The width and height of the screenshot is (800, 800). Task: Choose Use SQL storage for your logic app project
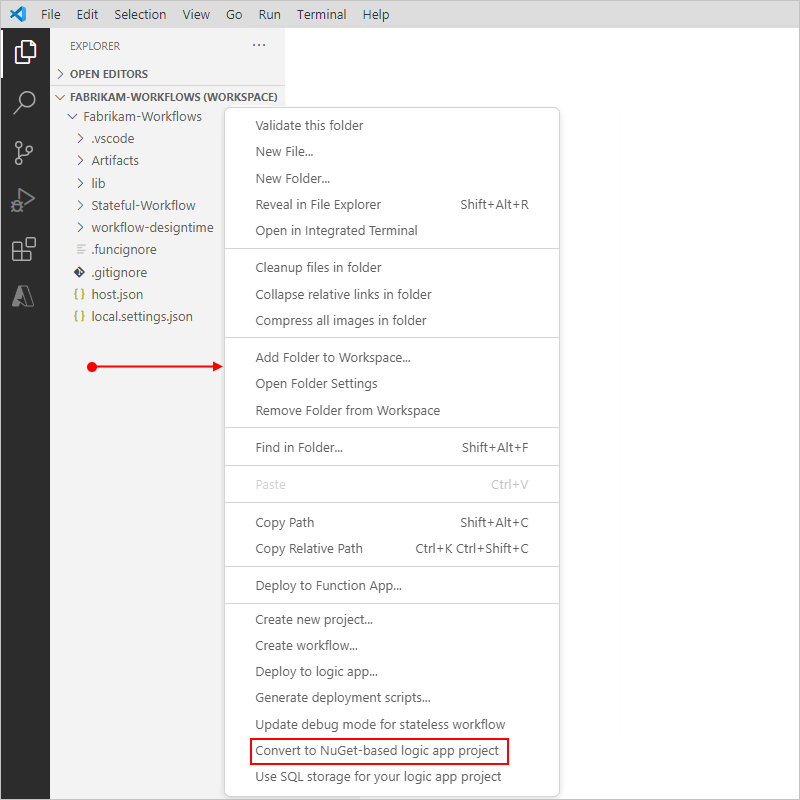point(380,776)
